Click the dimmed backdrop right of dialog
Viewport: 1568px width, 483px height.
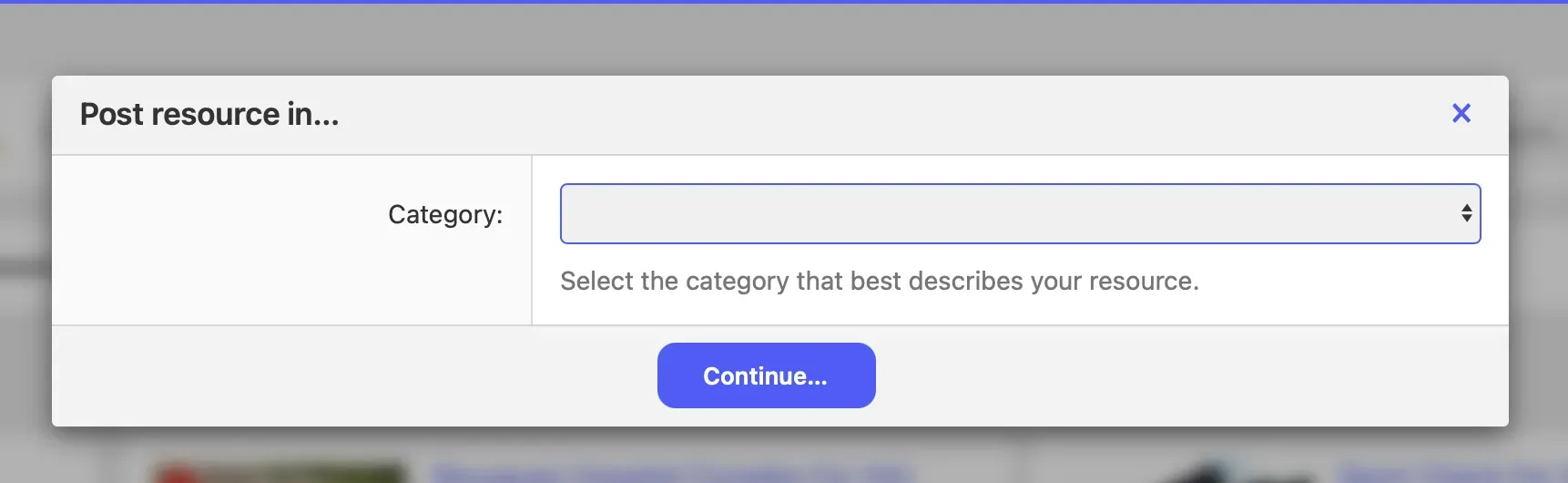click(1539, 273)
